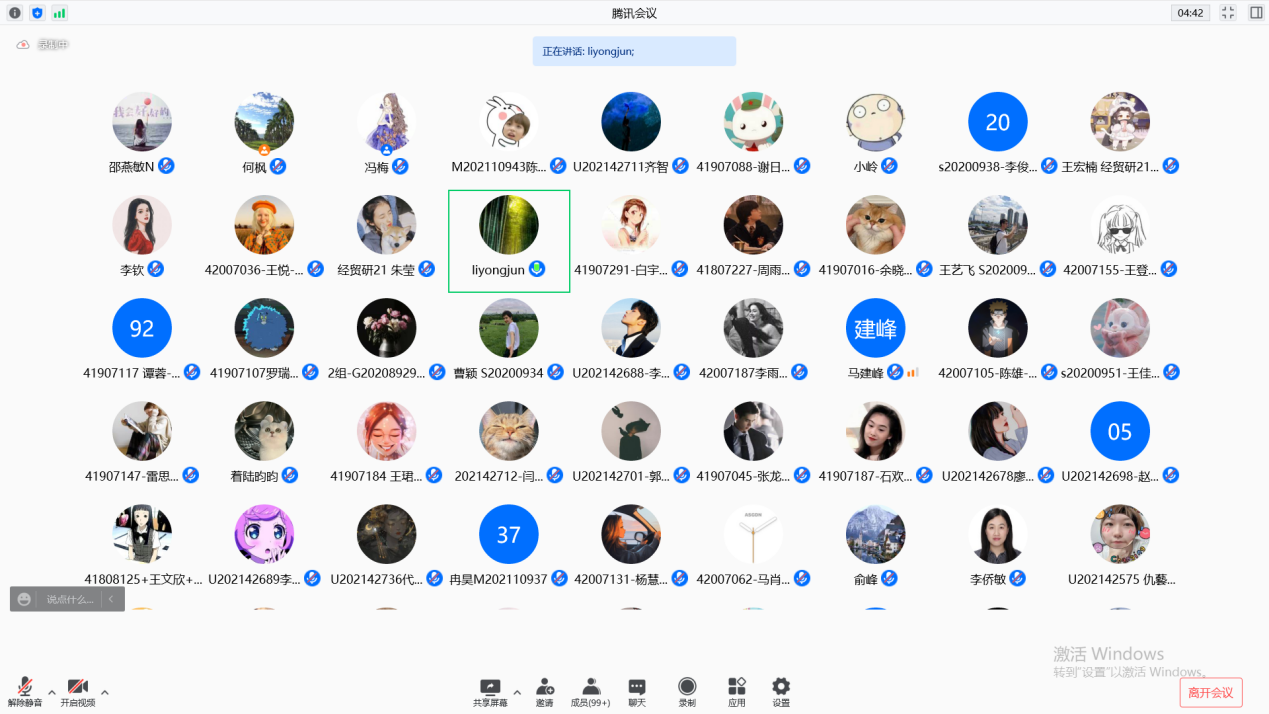Unmute microphone via 解除静音
Screen dimensions: 1269x714
point(25,690)
